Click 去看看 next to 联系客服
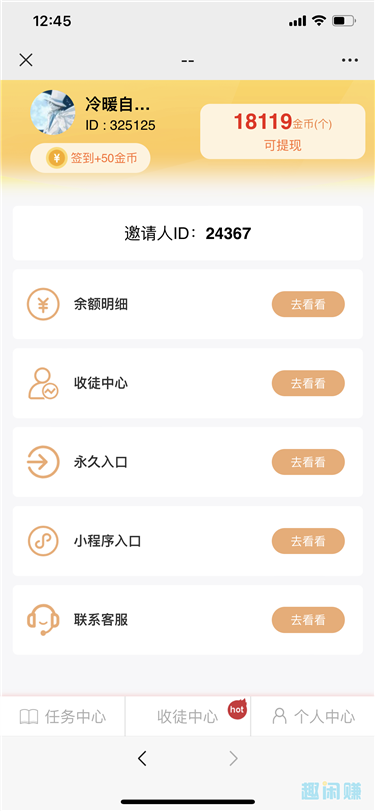Screen dimensions: 375x811 [x=308, y=620]
